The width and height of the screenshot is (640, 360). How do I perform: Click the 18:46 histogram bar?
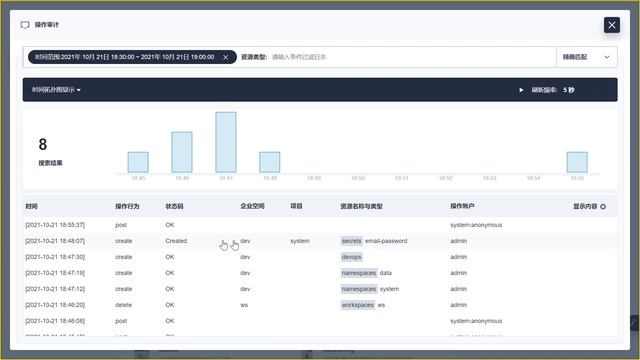pos(182,152)
